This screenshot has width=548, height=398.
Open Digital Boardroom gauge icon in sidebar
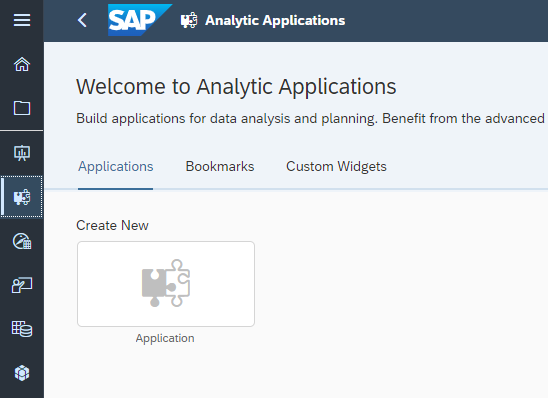[22, 241]
